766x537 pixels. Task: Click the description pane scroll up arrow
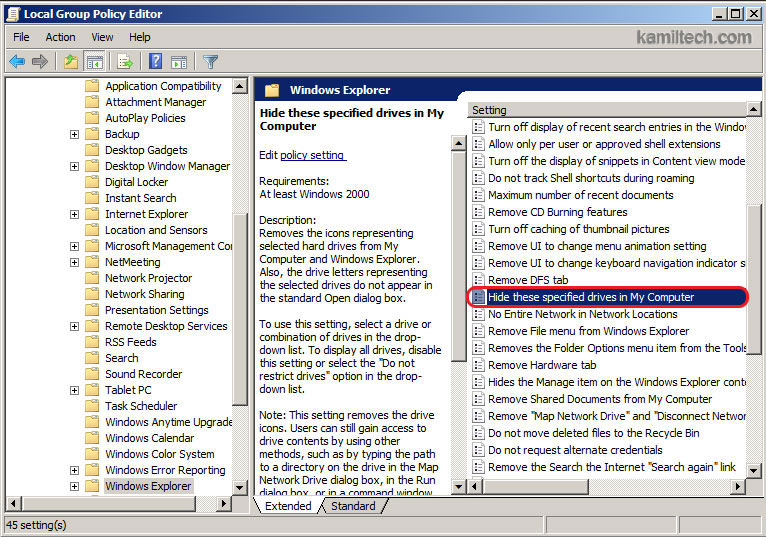459,143
